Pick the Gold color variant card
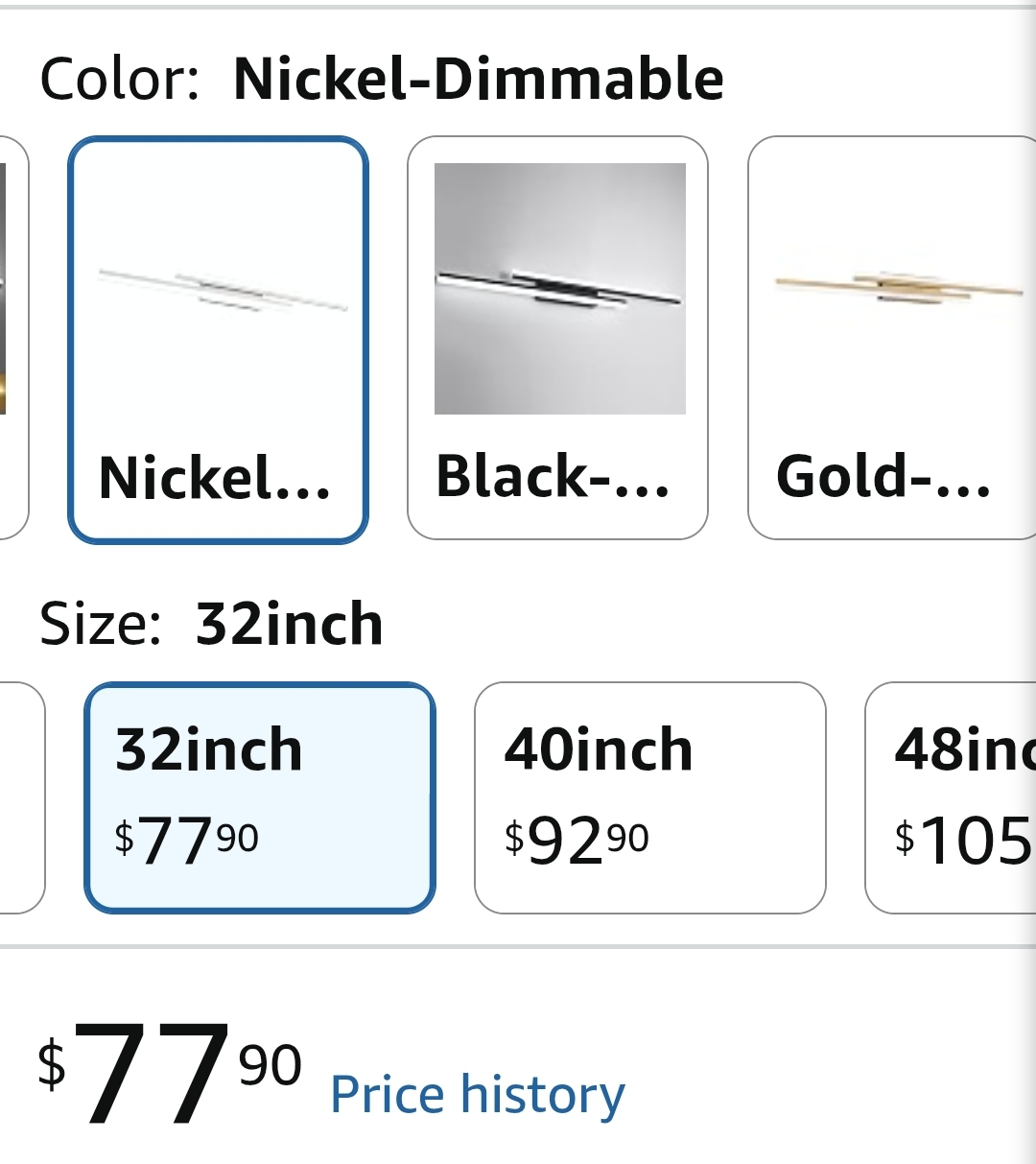This screenshot has height=1164, width=1036. click(892, 338)
